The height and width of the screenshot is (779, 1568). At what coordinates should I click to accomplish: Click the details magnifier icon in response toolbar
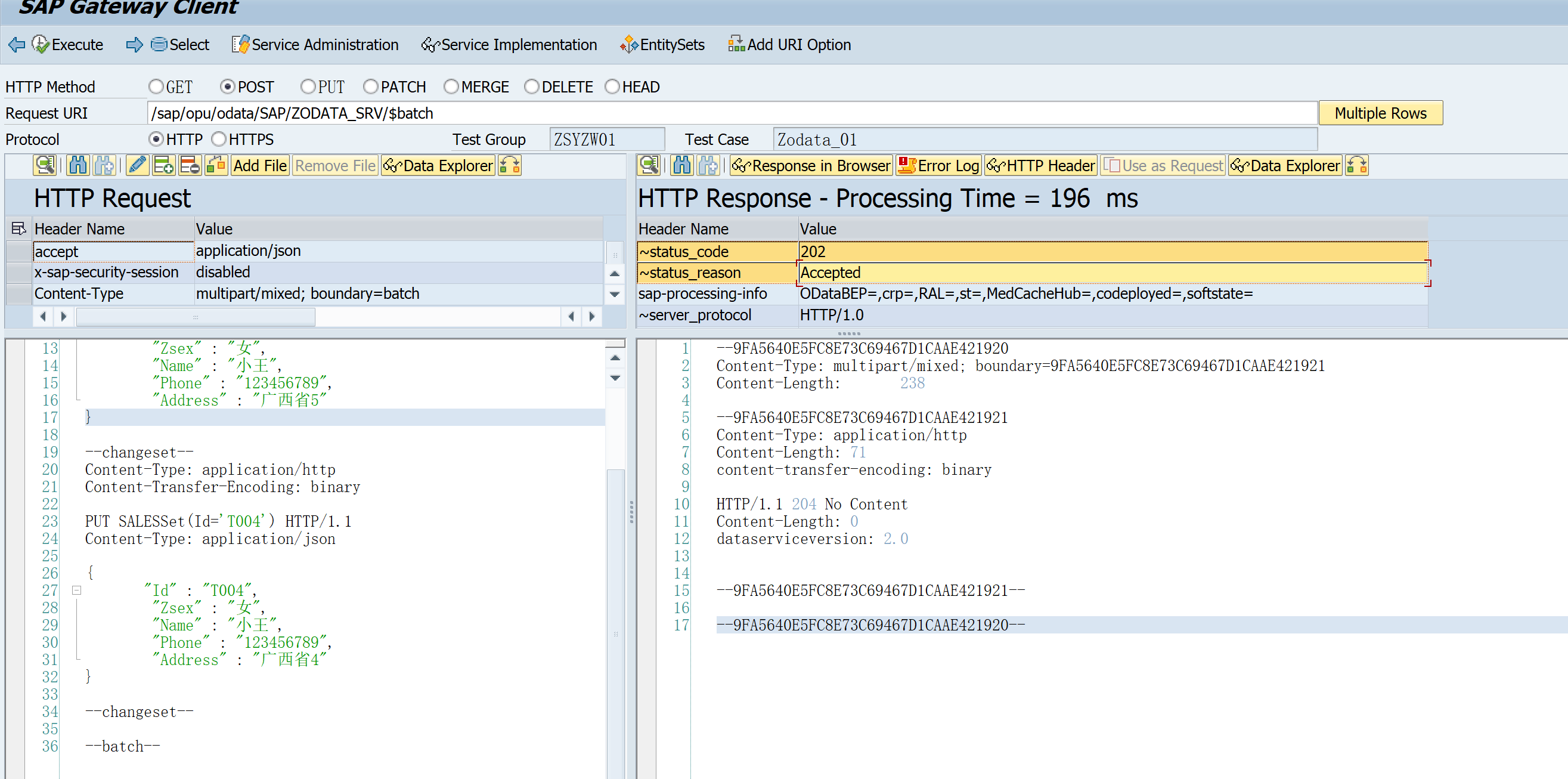[649, 166]
